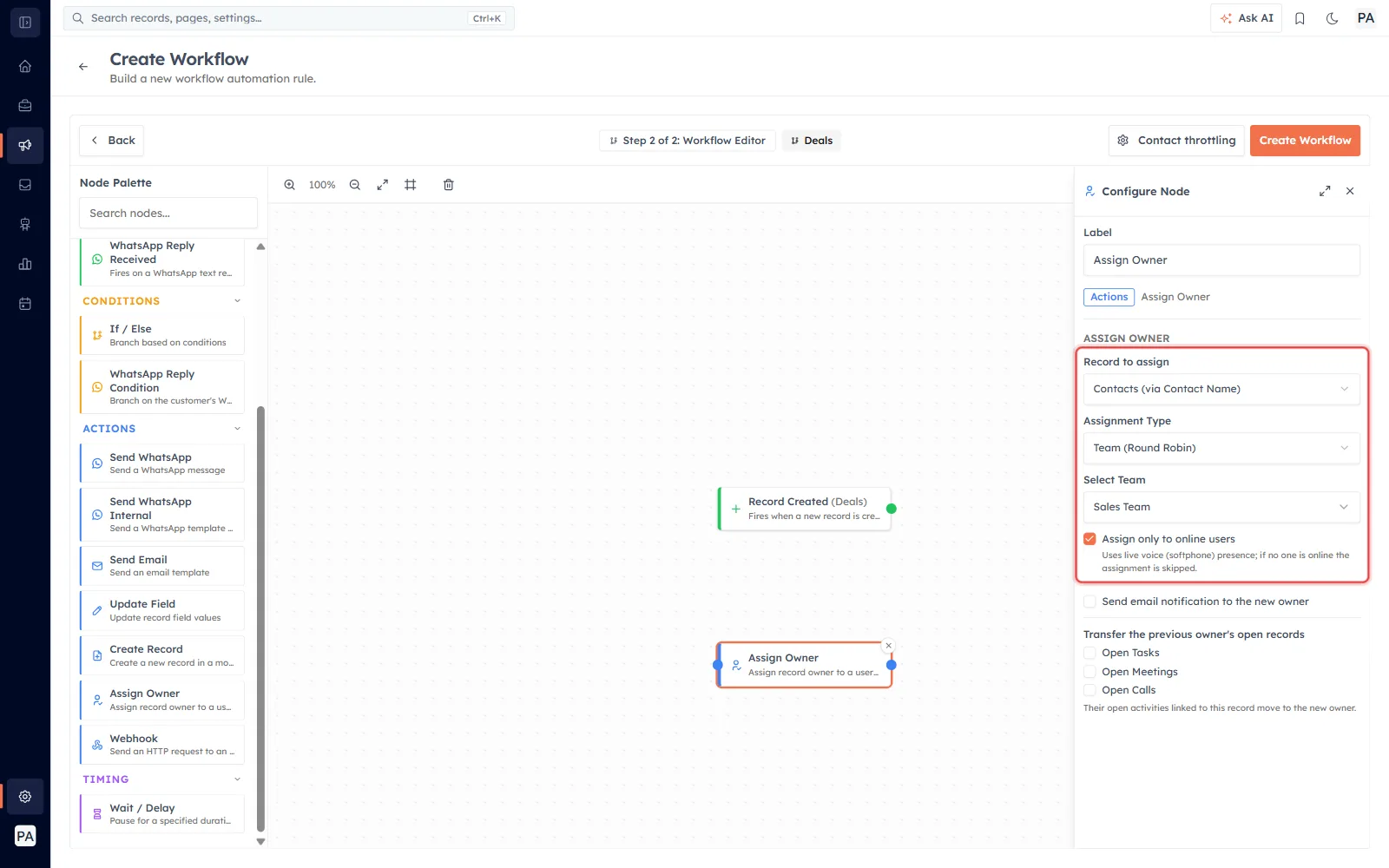Open the megaphone campaigns sidebar icon
This screenshot has height=868, width=1389.
(25, 145)
